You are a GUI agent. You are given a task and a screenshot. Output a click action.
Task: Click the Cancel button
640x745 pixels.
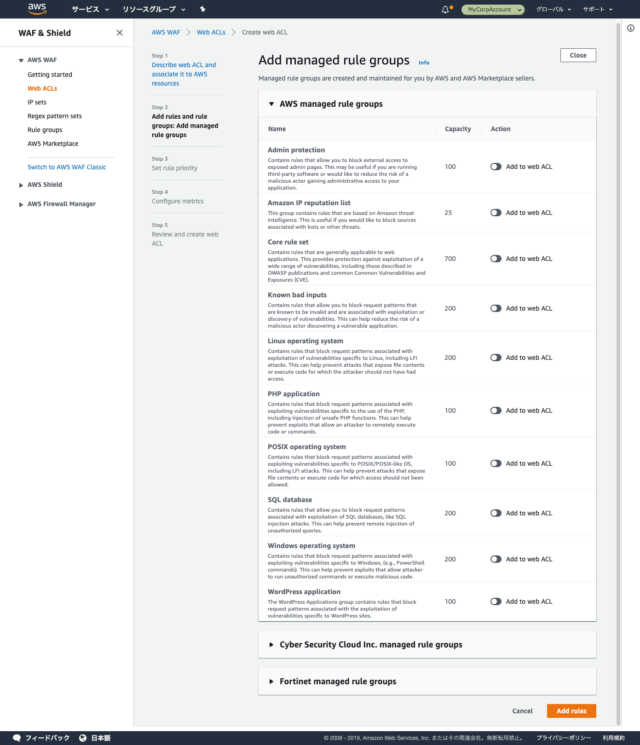(x=522, y=711)
